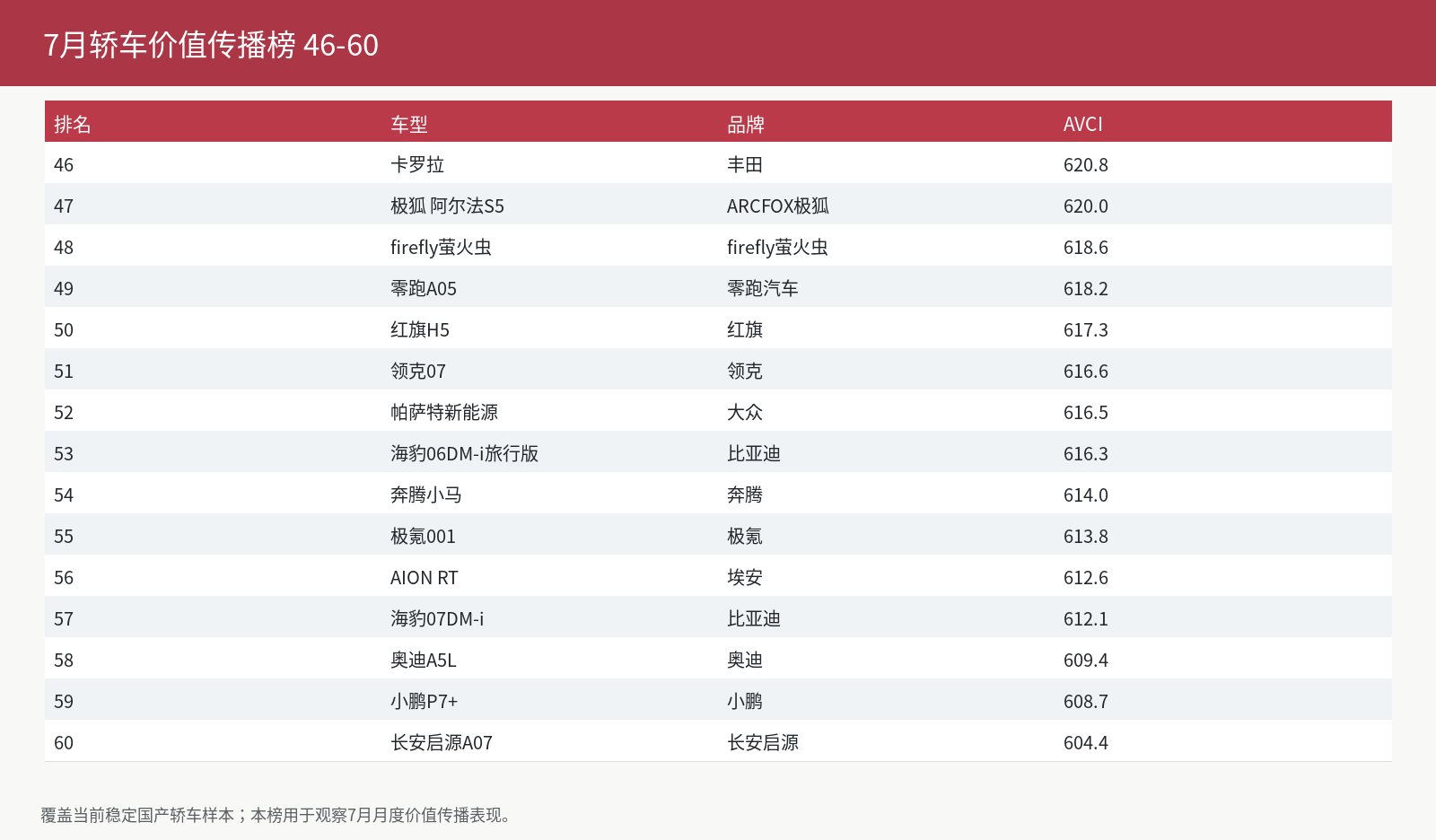1436x840 pixels.
Task: Click the model name 长安启源A07
Action: click(442, 743)
